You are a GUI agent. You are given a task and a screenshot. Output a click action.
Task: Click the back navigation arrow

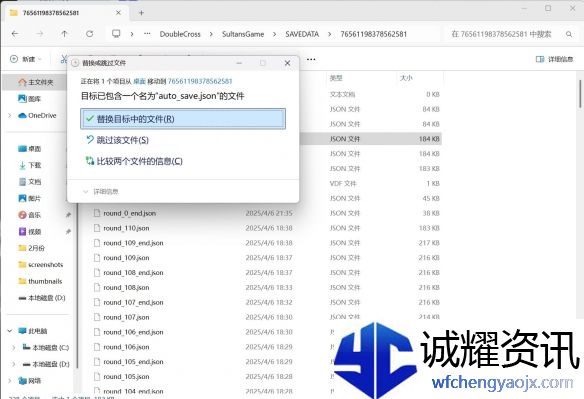coord(15,34)
